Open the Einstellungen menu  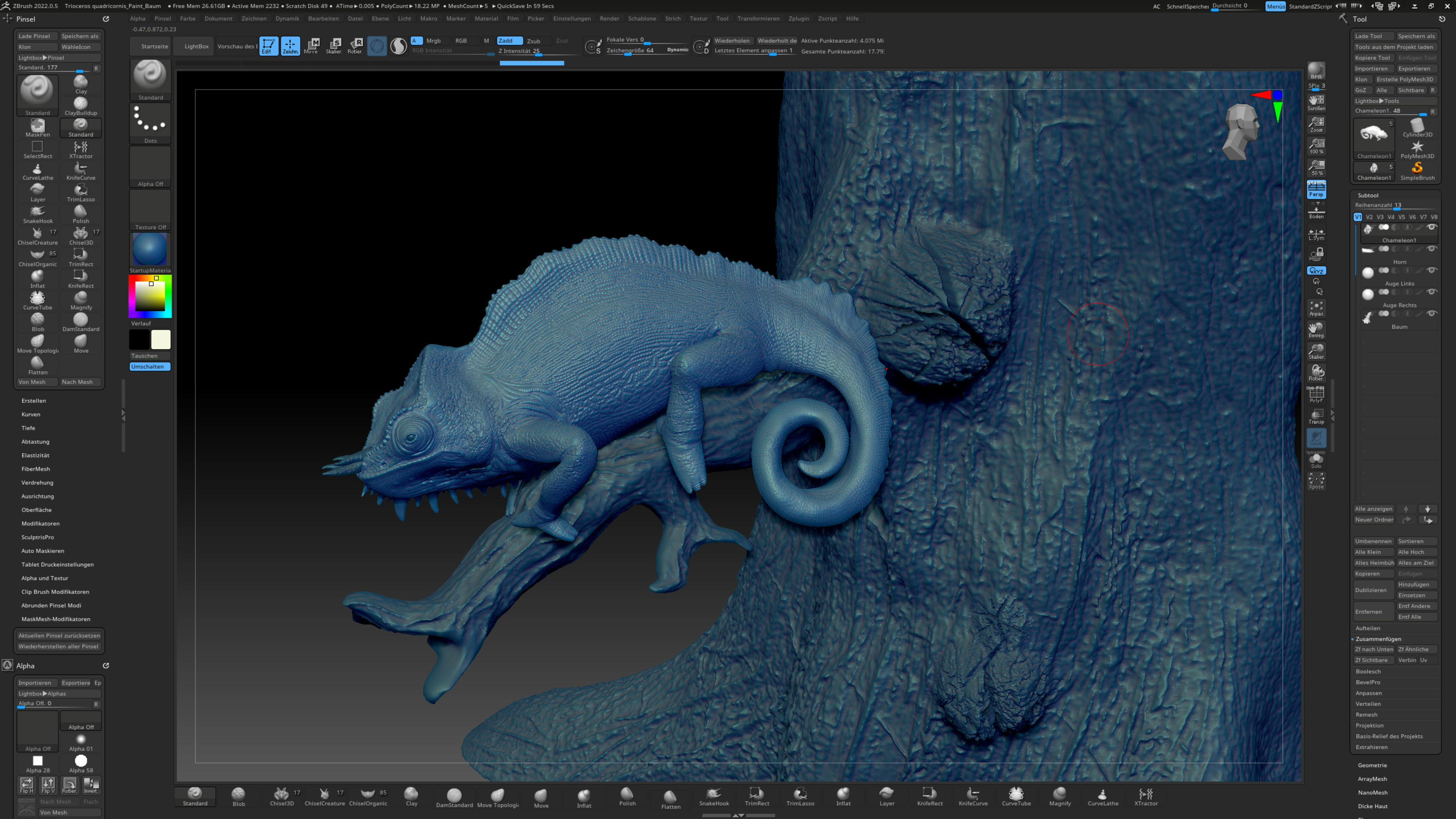click(572, 19)
